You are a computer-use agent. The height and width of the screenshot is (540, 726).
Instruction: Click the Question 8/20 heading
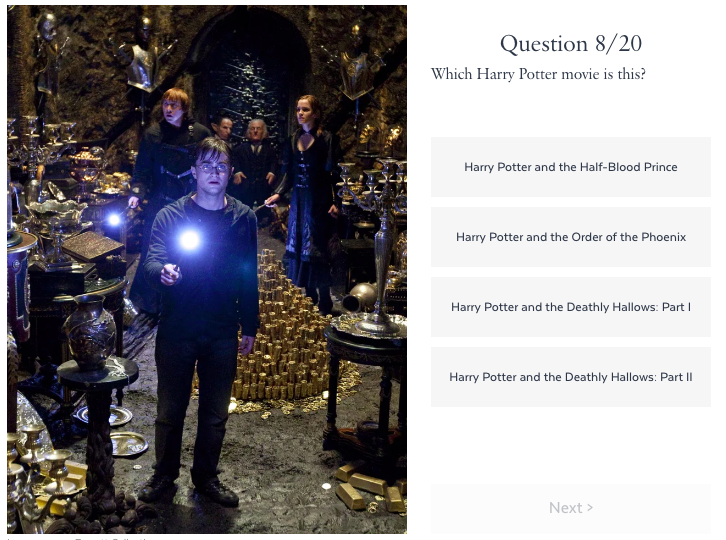click(x=570, y=44)
